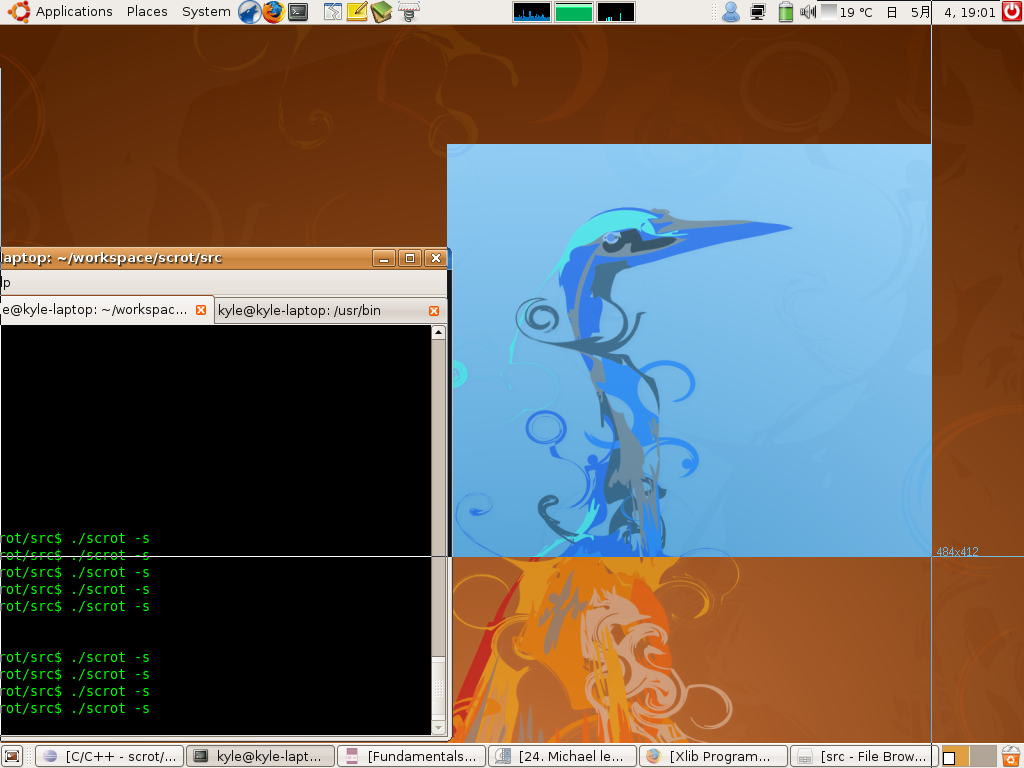
Task: Close the ~/workspac... terminal tab
Action: coord(201,310)
